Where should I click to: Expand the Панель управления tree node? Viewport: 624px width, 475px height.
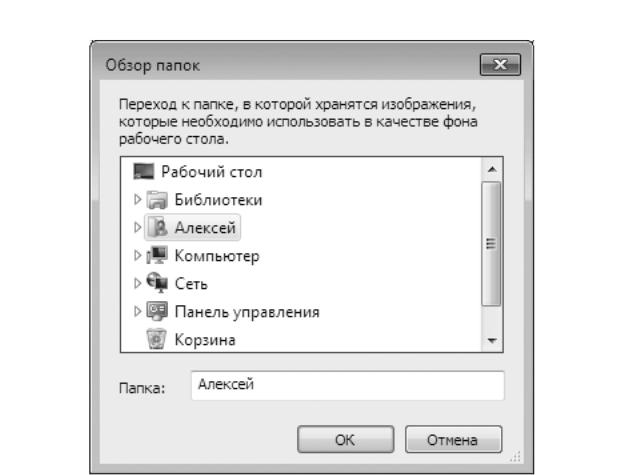point(137,311)
